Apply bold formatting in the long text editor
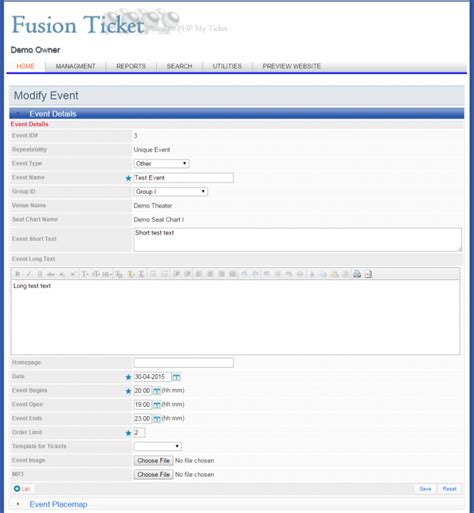 (x=17, y=274)
